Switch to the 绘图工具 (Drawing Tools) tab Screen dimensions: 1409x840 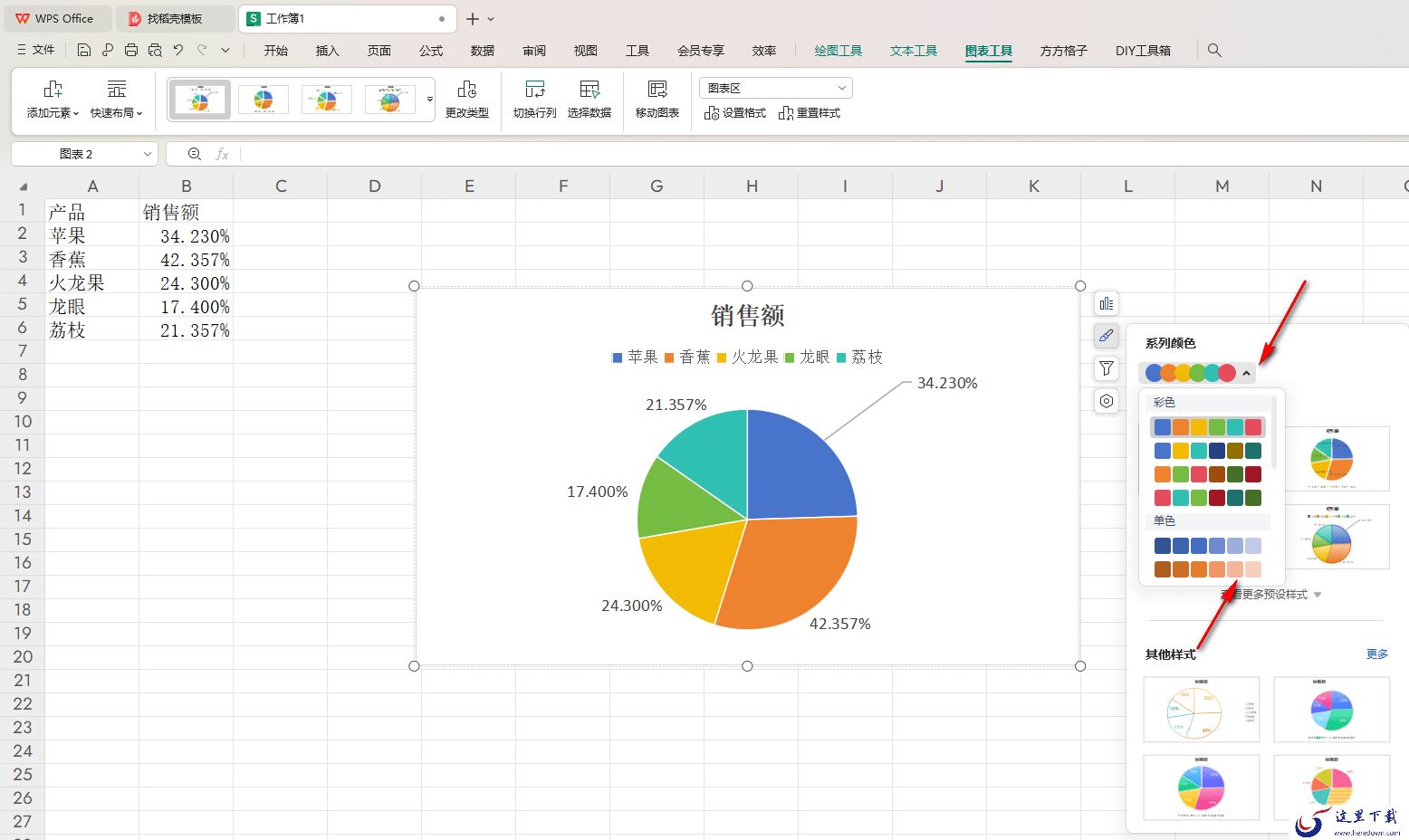point(839,51)
